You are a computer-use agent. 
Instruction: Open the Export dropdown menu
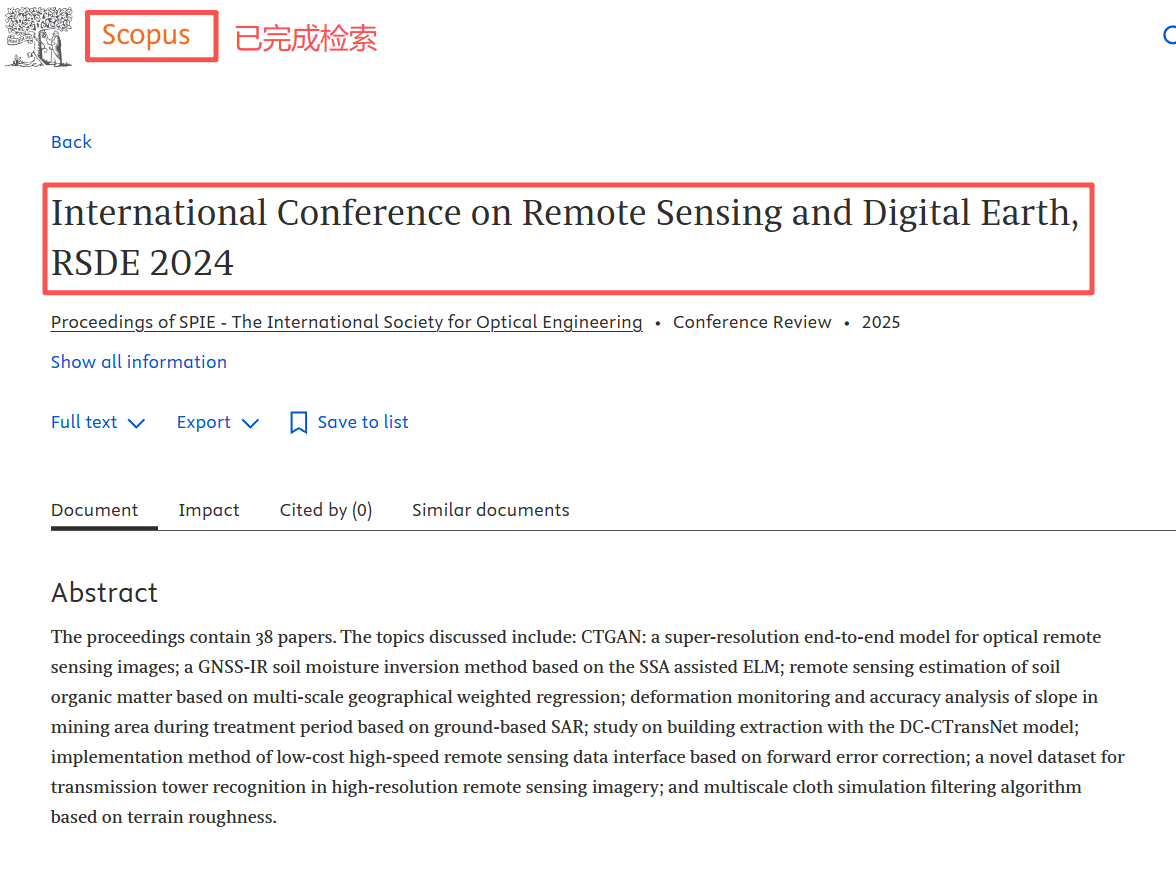(204, 422)
